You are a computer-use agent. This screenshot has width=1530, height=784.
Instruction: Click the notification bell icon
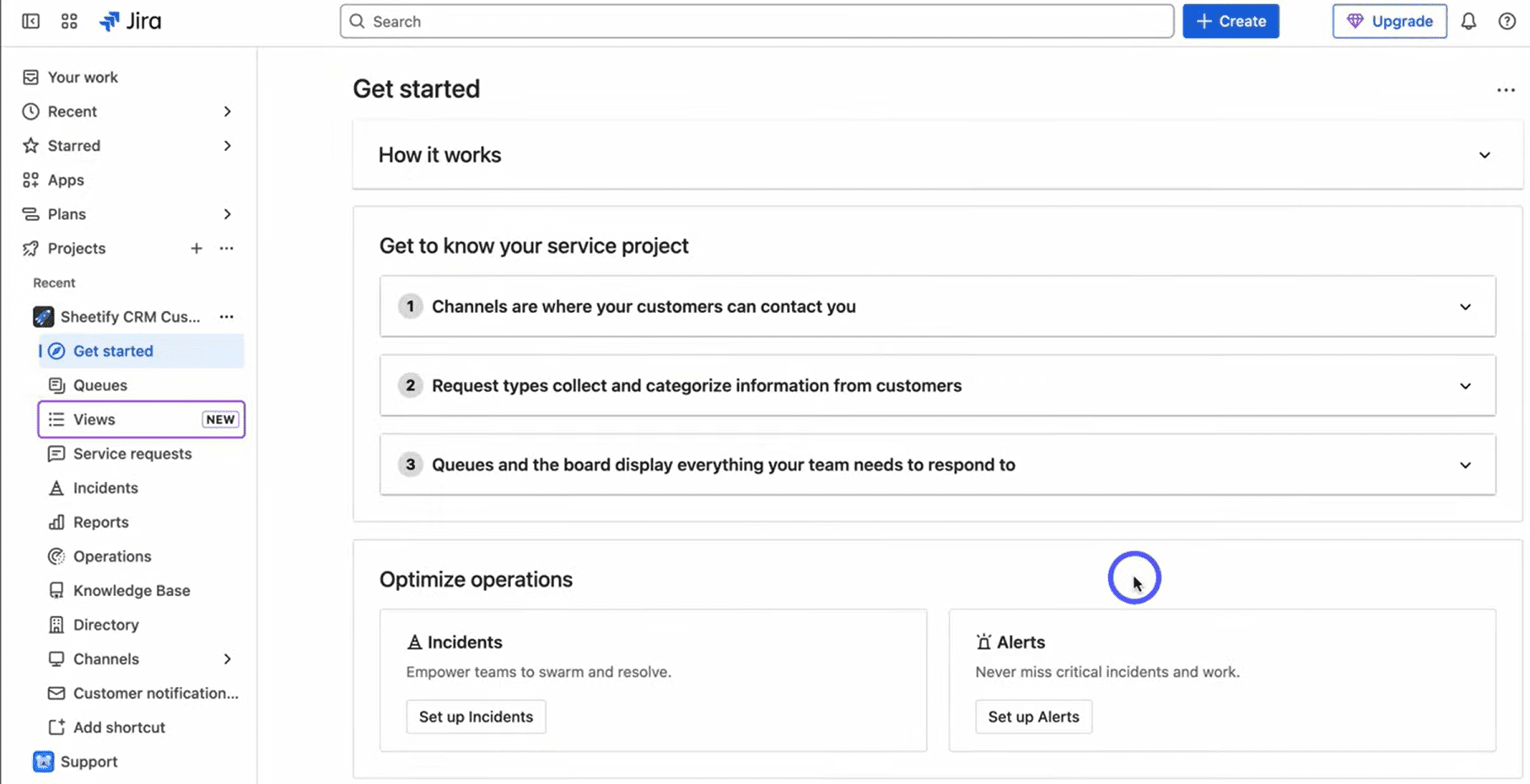pos(1468,21)
